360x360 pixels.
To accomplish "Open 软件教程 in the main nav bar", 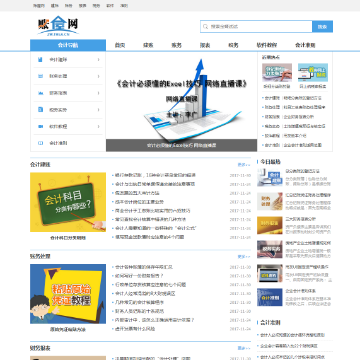I will click(267, 45).
